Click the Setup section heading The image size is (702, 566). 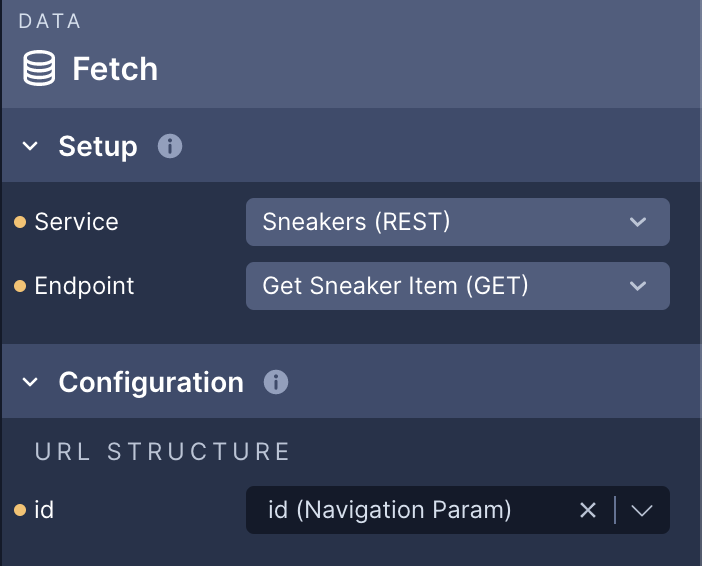tap(98, 146)
